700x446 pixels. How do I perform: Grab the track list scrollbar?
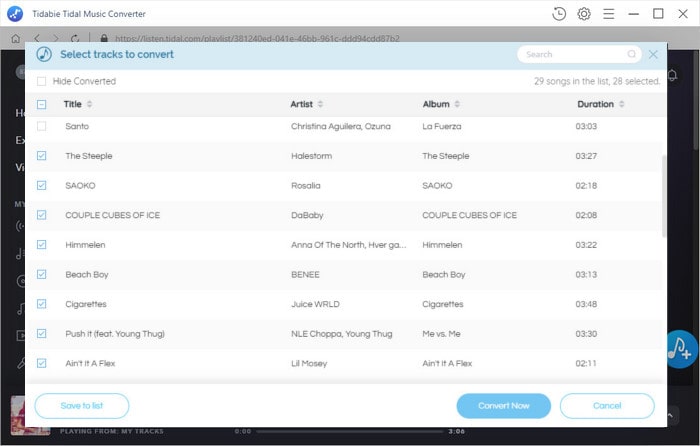pos(664,196)
